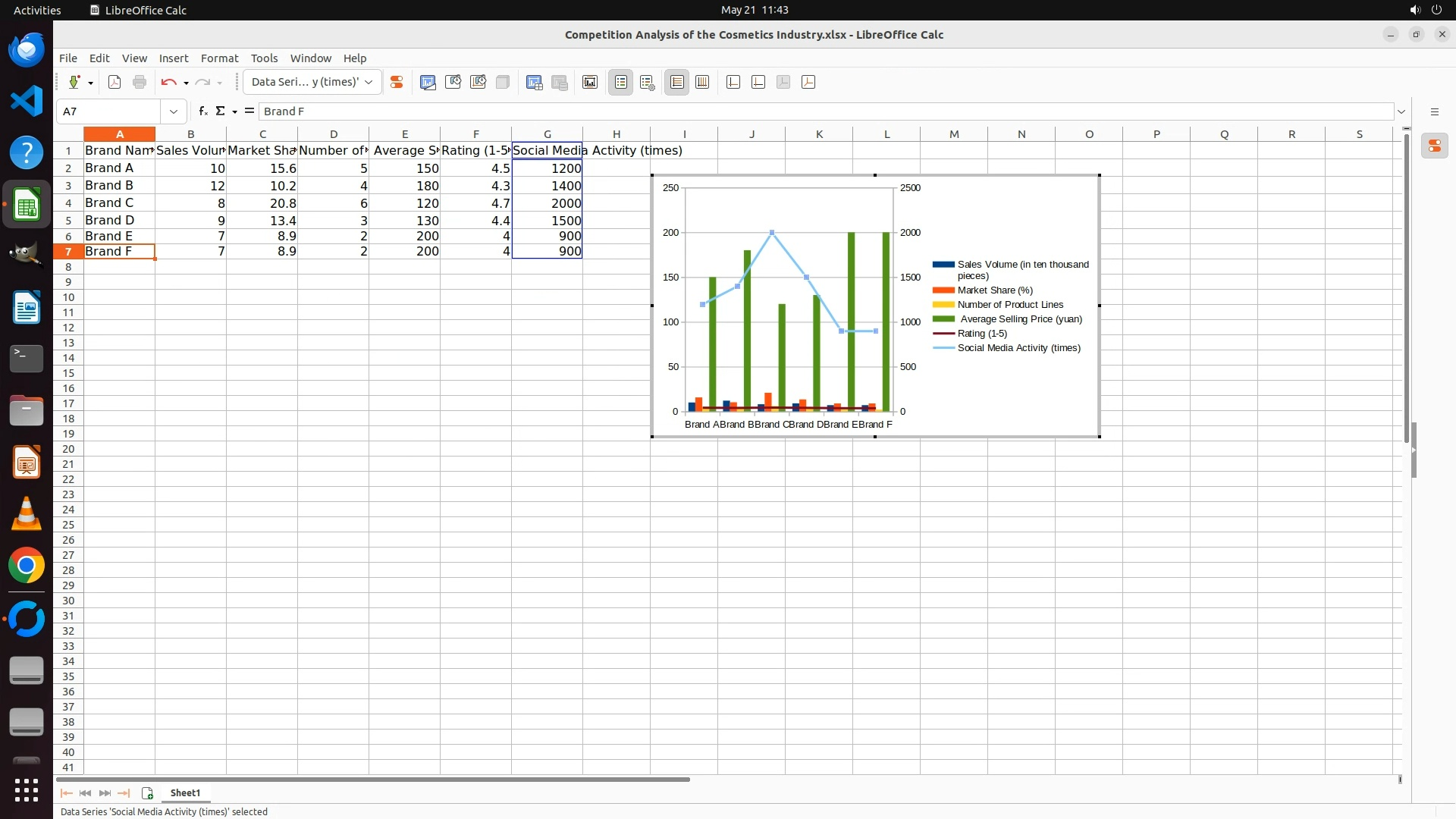Click the Format Selection icon
The height and width of the screenshot is (819, 1456).
[x=396, y=83]
